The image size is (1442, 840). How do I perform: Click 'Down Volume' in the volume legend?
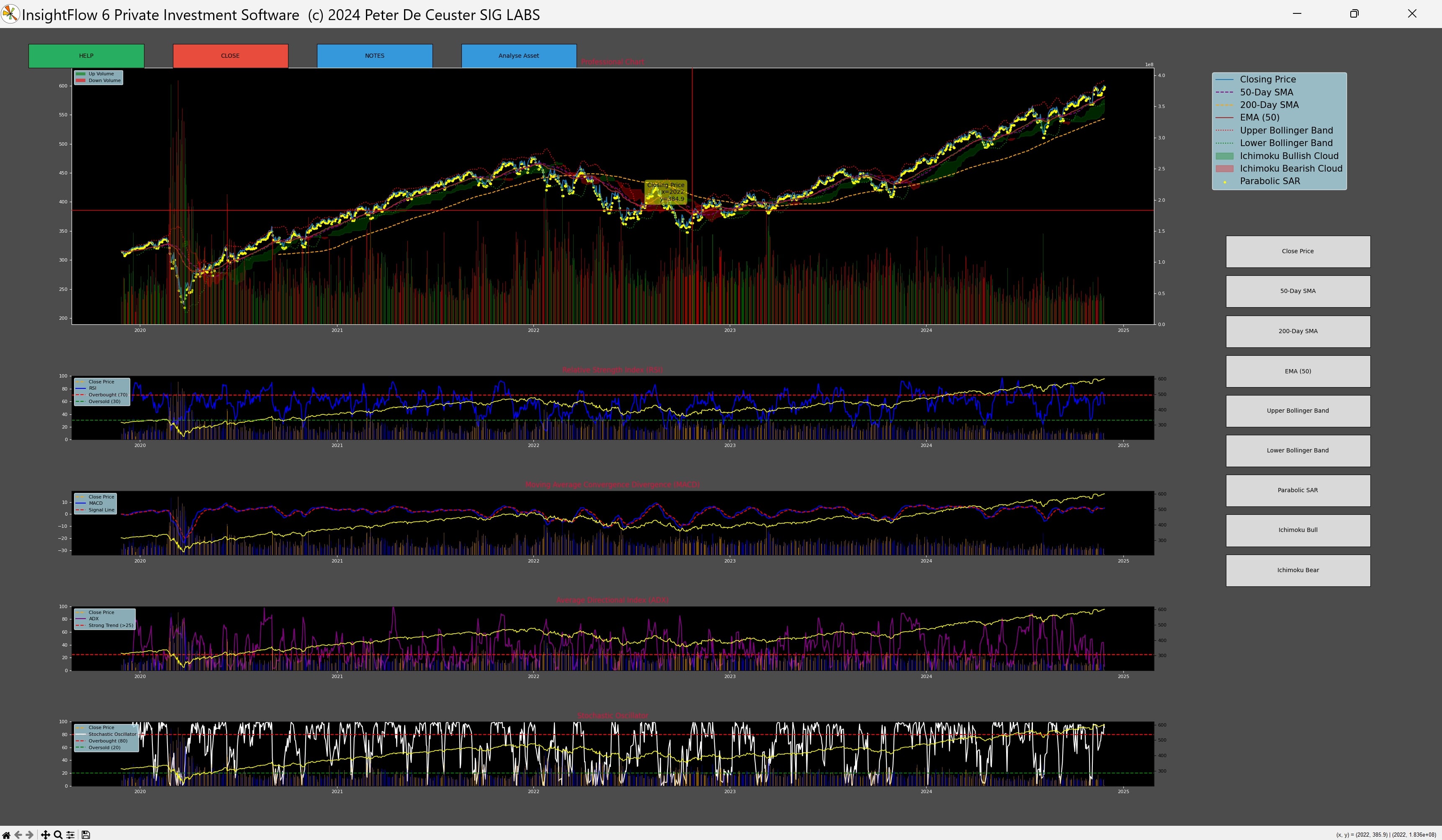(x=105, y=81)
